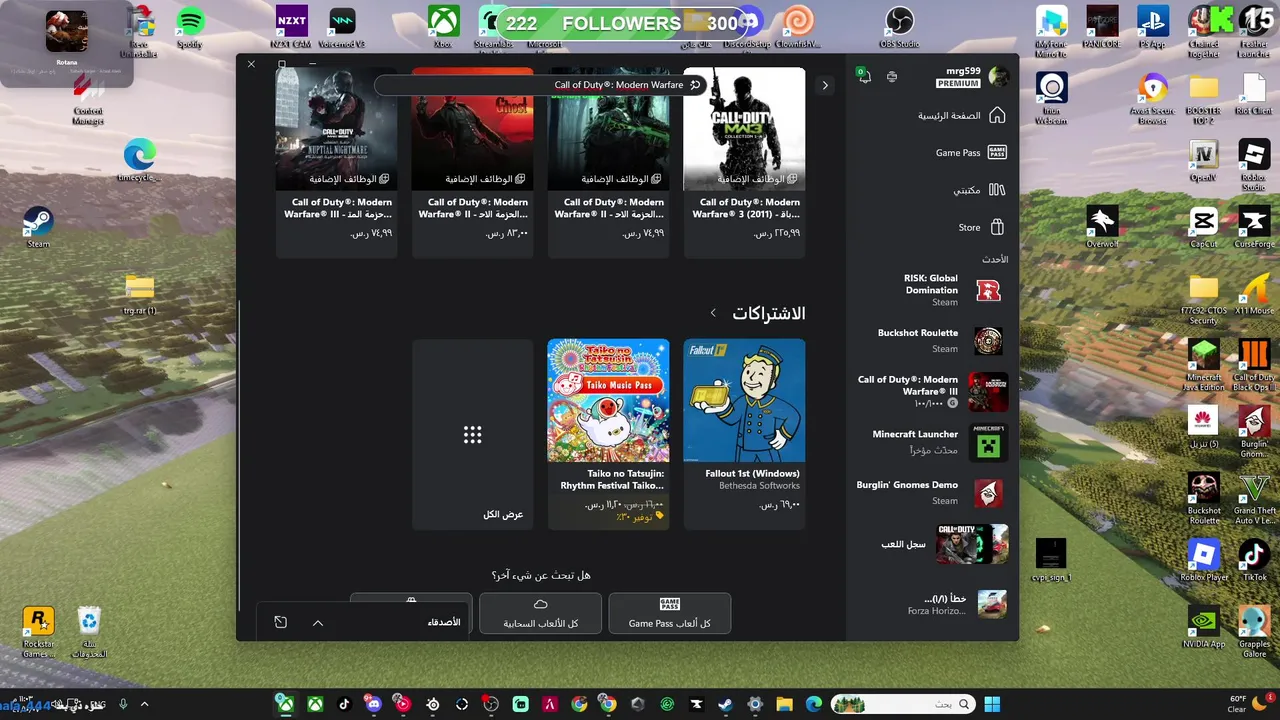Open the Roblox Player desktop shortcut

1203,560
